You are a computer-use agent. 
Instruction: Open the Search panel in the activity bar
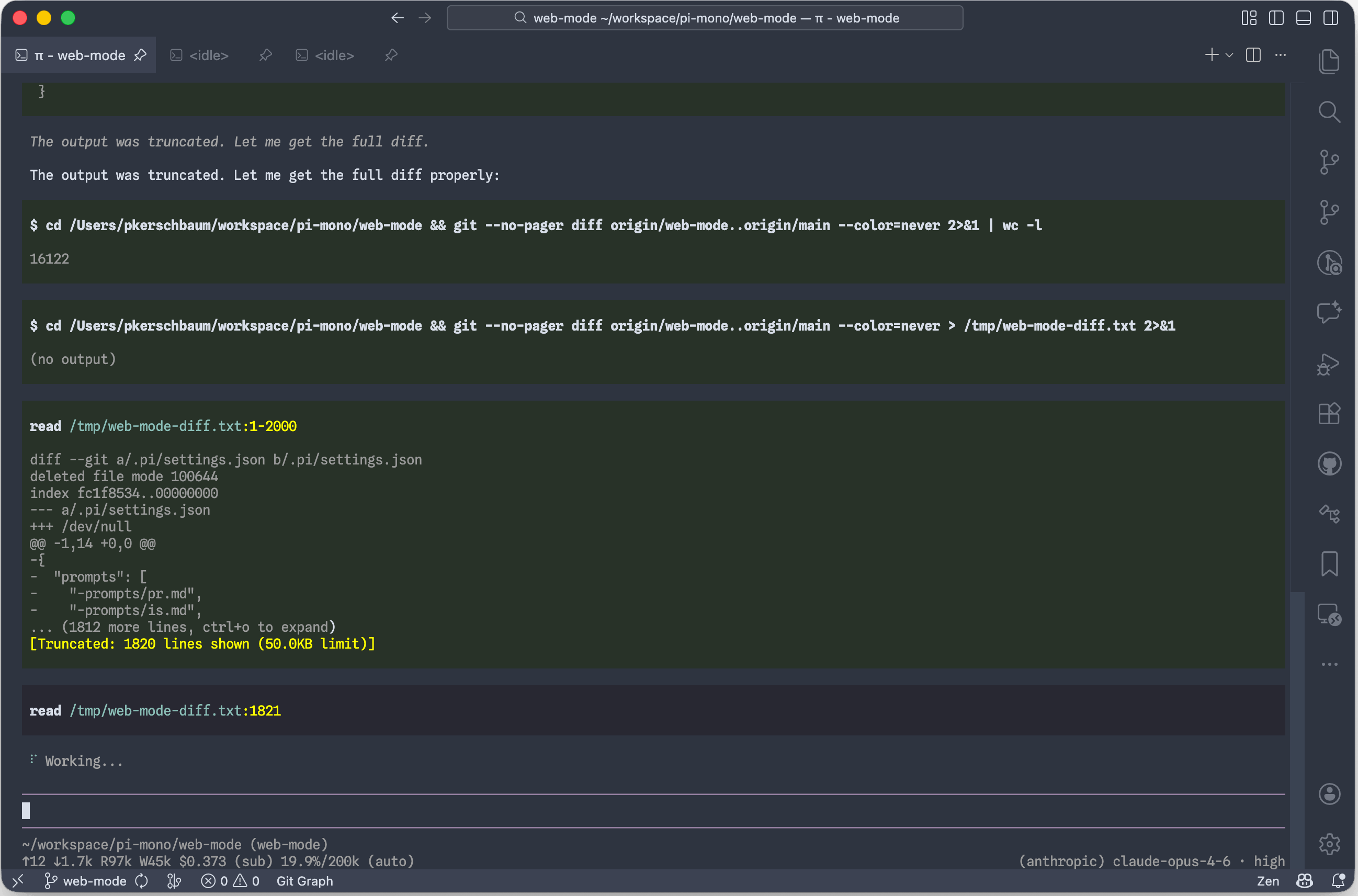tap(1330, 112)
